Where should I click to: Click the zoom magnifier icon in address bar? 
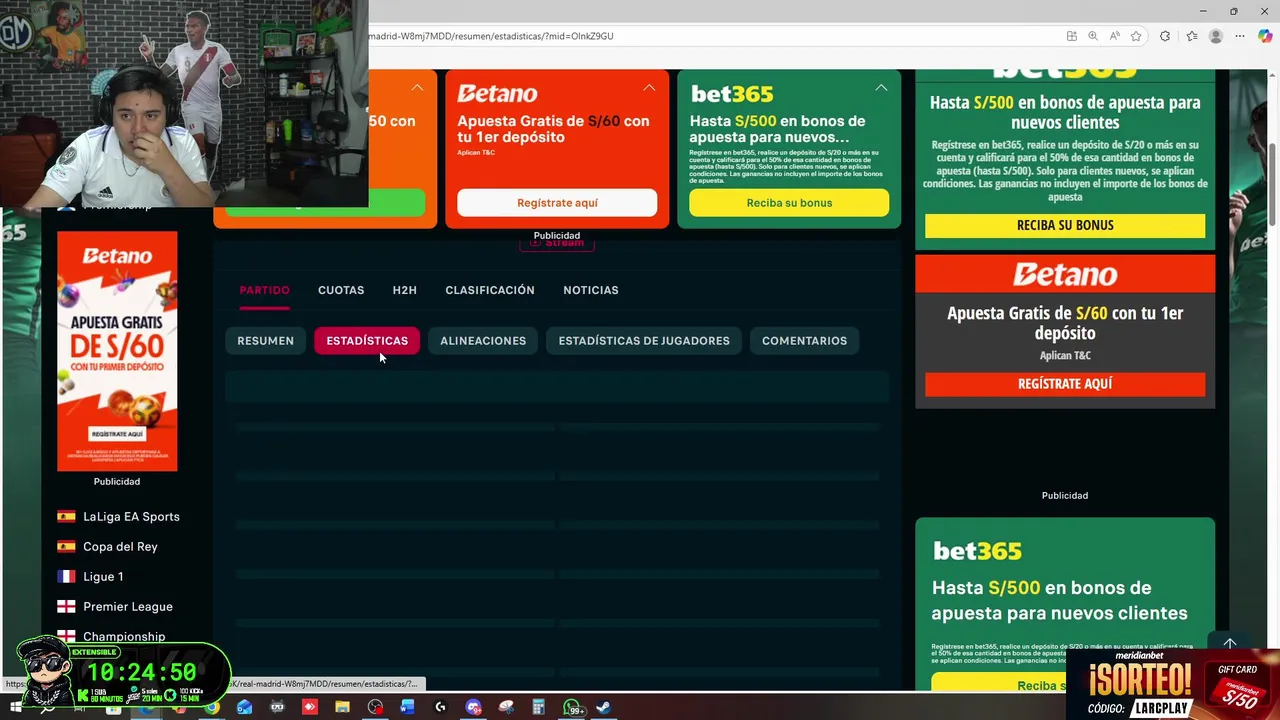(x=1092, y=36)
